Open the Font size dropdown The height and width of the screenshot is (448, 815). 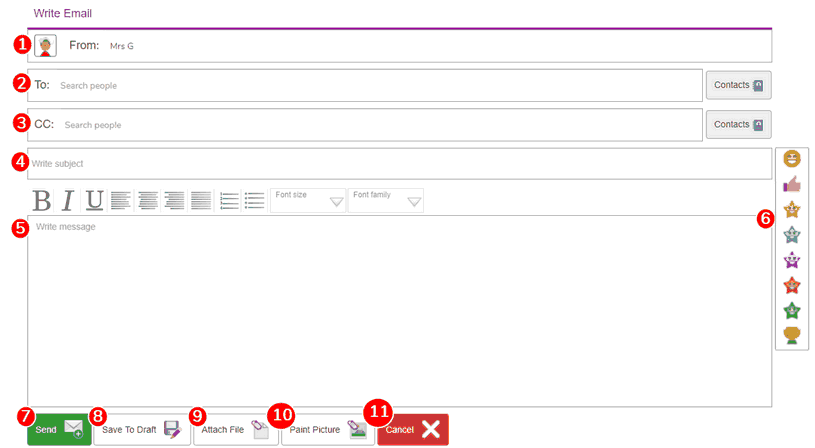pyautogui.click(x=308, y=200)
